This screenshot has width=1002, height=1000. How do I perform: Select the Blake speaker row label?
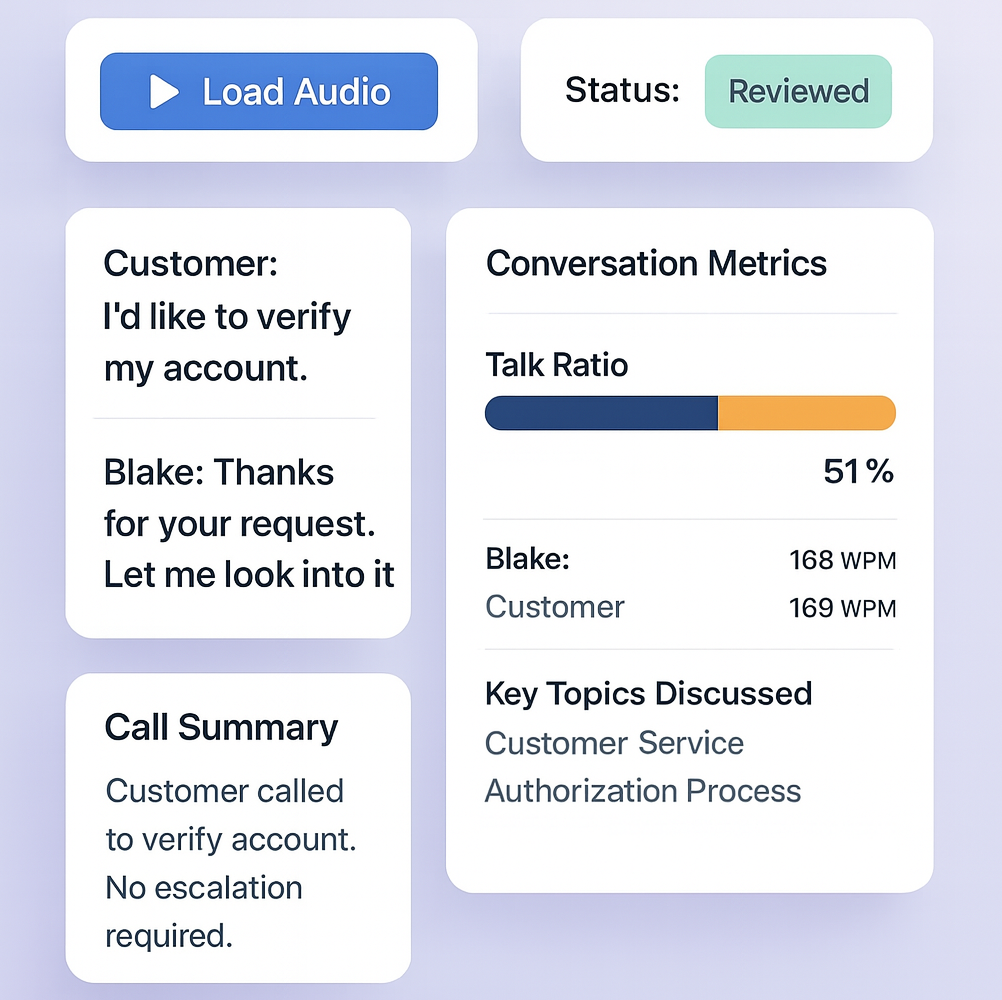click(x=527, y=559)
